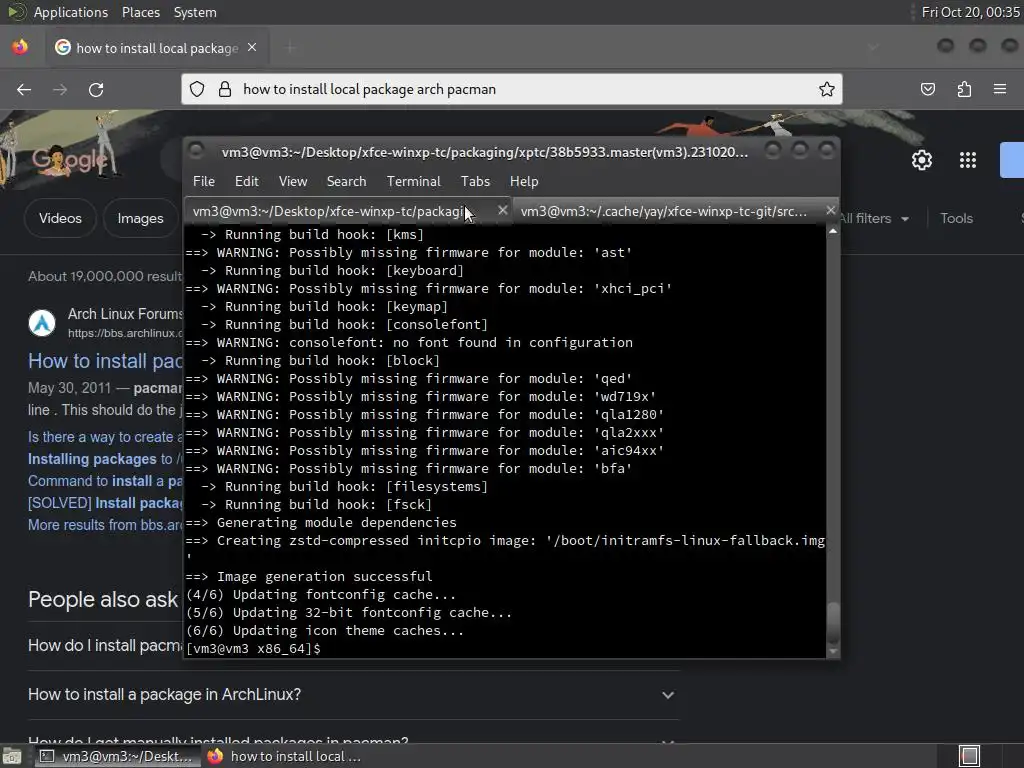Expand 'How to install a package in ArchLinux?'

pos(353,695)
